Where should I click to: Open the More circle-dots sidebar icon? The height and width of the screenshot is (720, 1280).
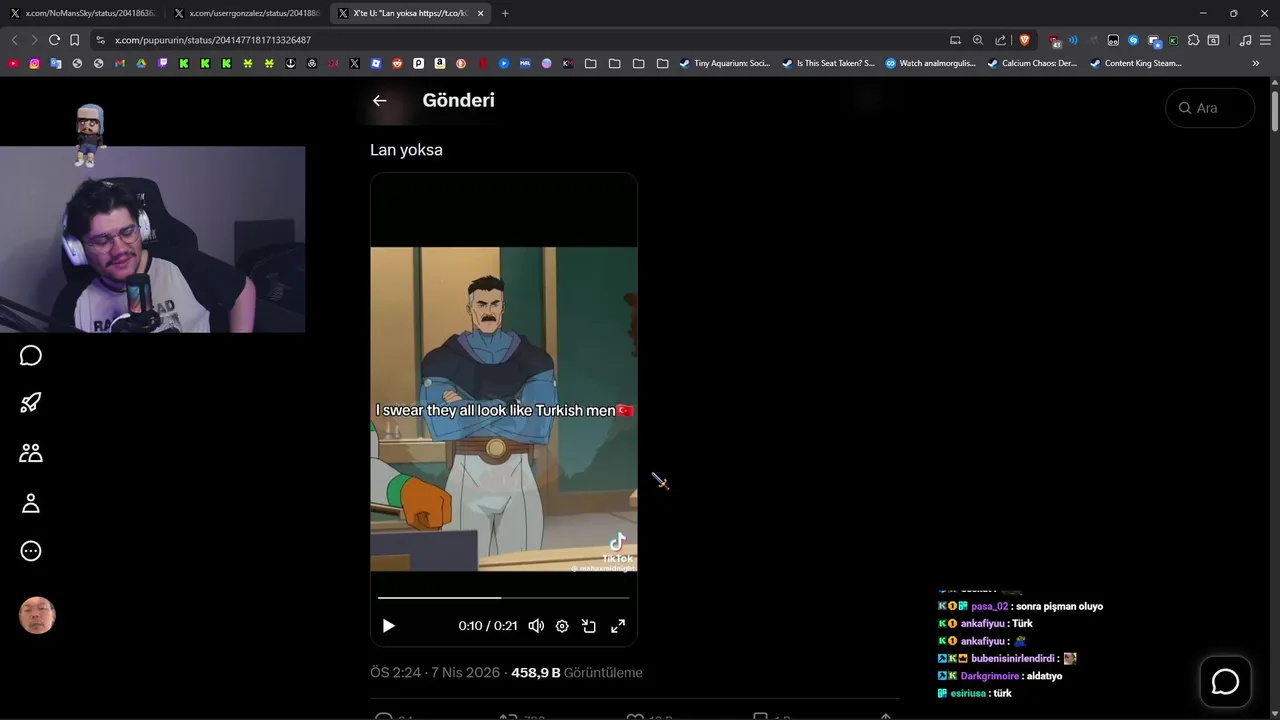[x=31, y=551]
